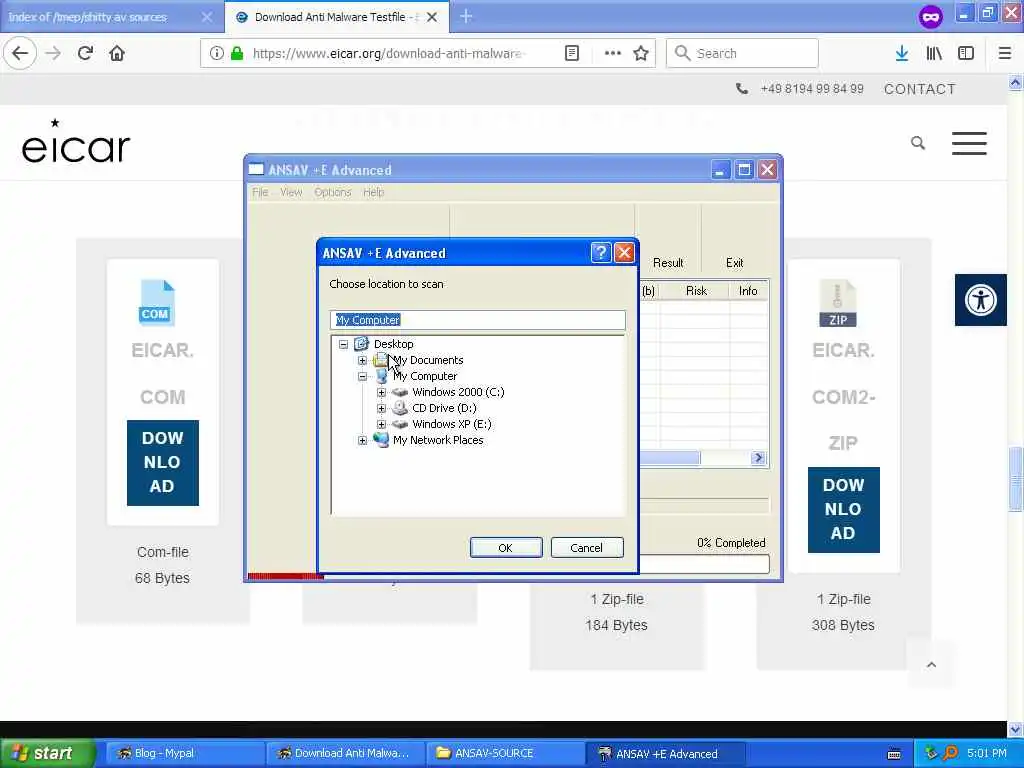Click the EICAR.COM file icon
The width and height of the screenshot is (1024, 768).
tap(157, 302)
